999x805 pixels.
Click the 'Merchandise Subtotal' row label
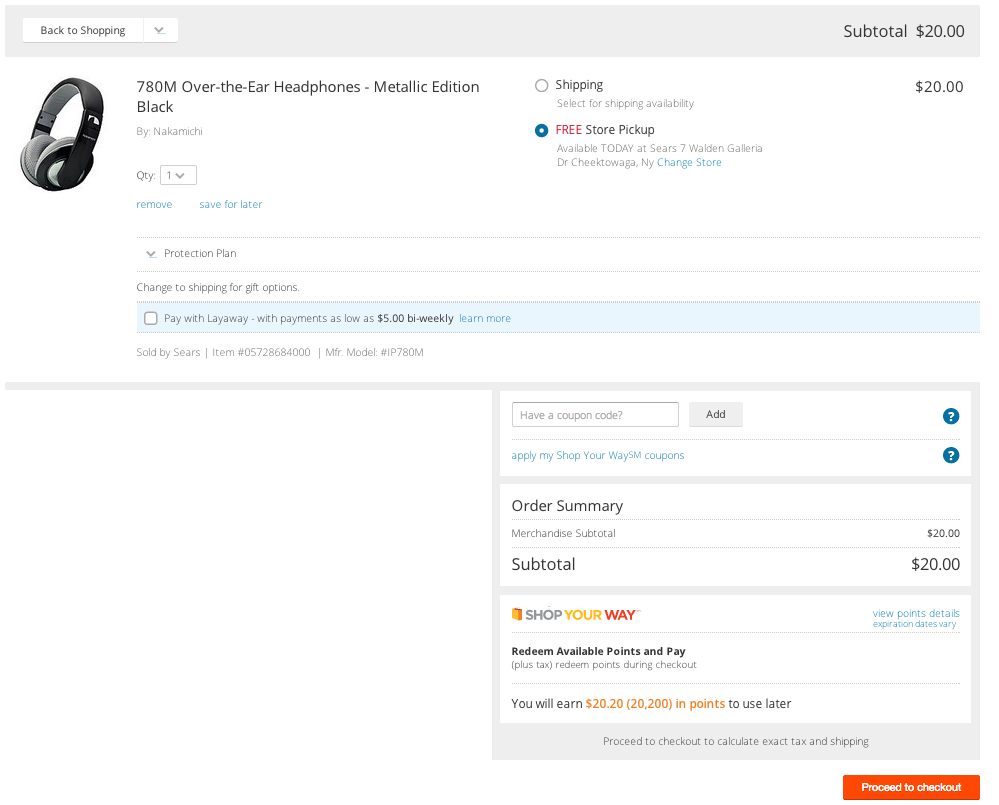pos(563,533)
